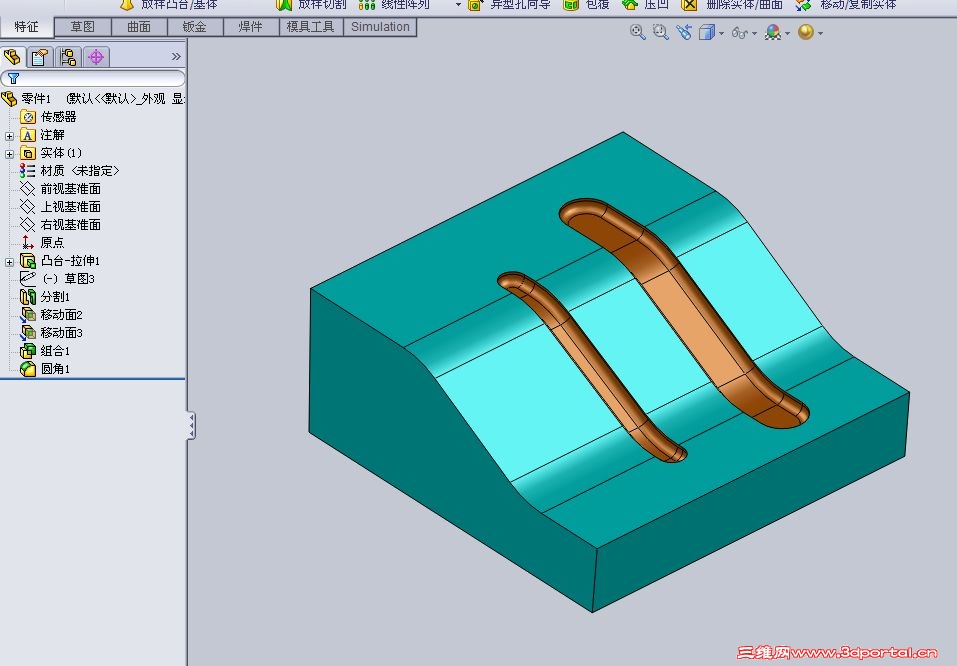
Task: Click the 材质 material icon in tree
Action: (27, 170)
